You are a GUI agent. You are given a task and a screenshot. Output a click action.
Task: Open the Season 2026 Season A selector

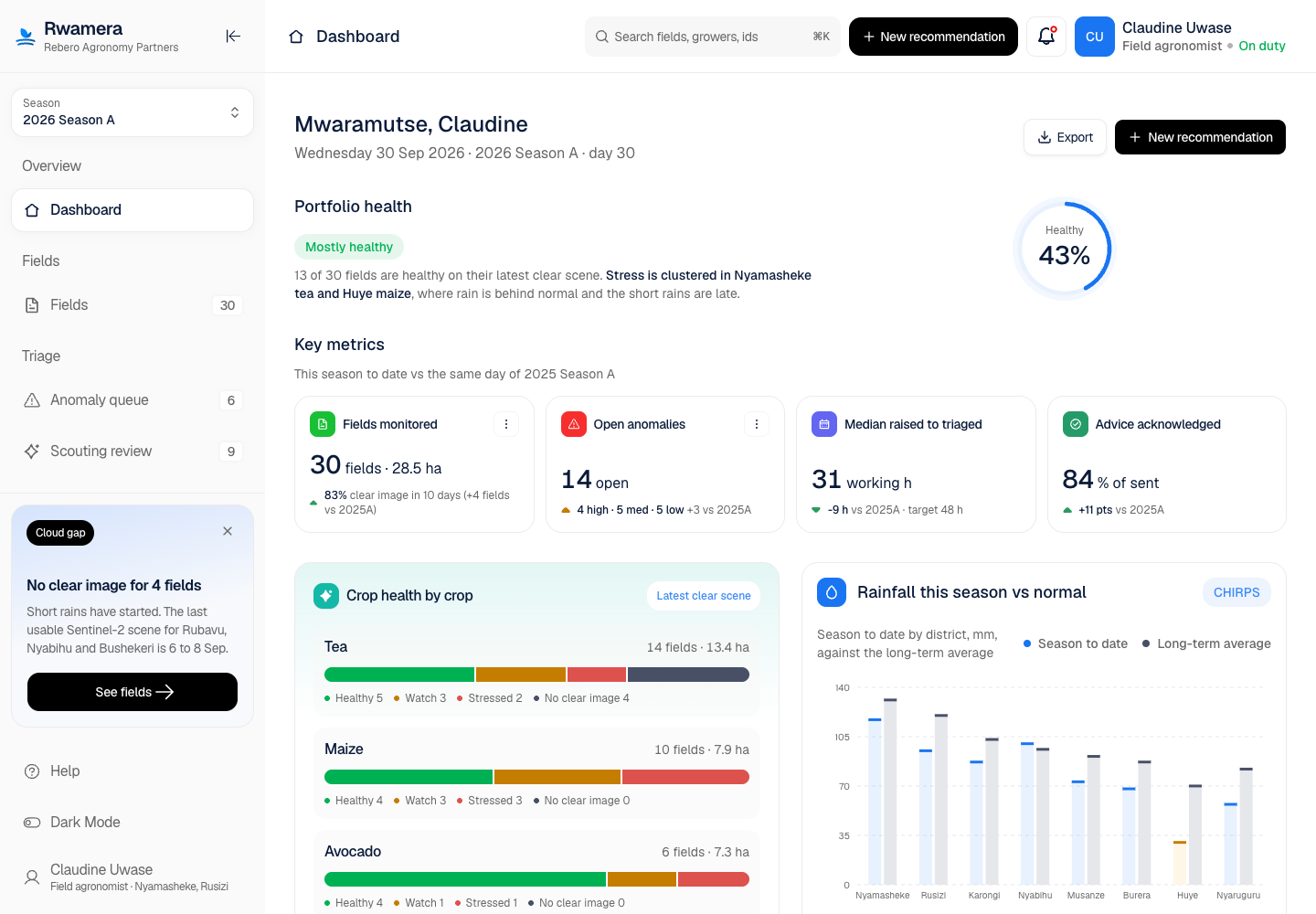point(133,112)
